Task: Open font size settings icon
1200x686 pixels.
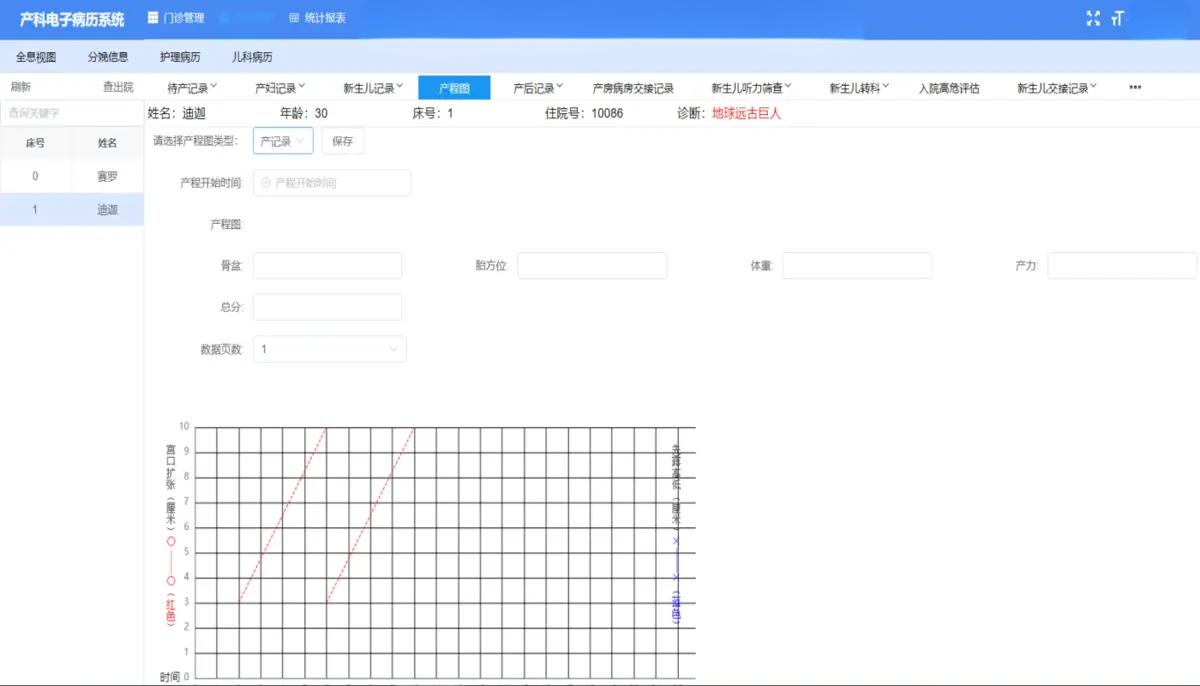Action: click(1118, 18)
